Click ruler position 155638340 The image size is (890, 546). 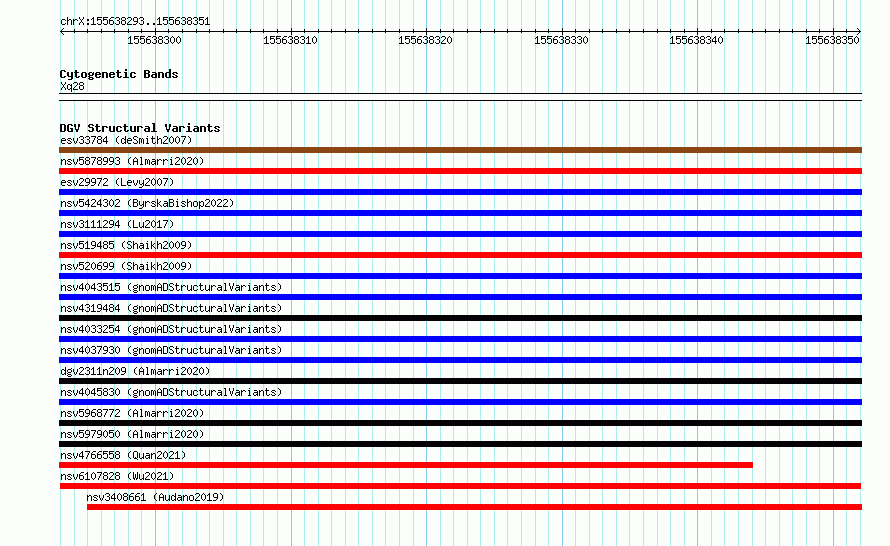point(696,40)
